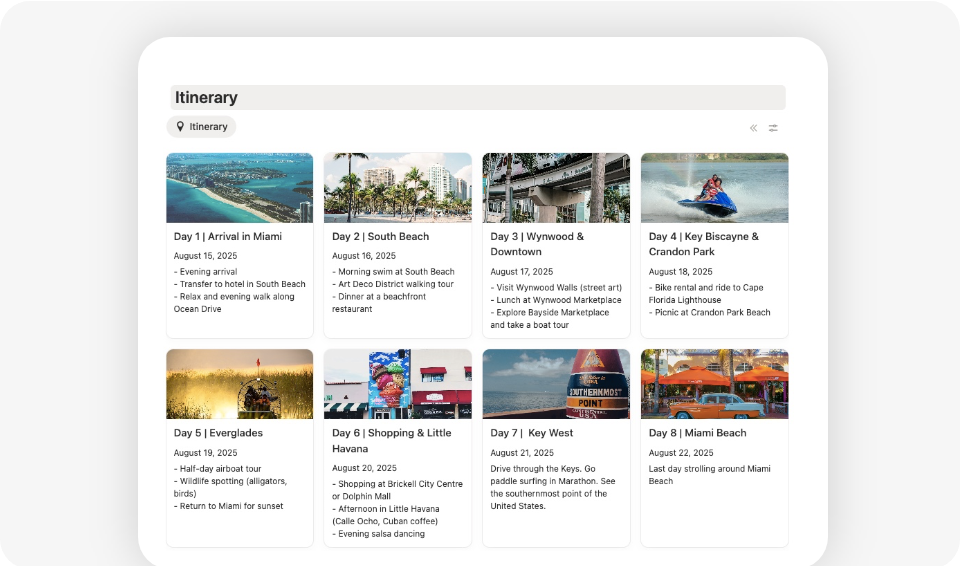This screenshot has height=566, width=960.
Task: Open 'Day 6 | Shopping & Little Havana' title
Action: 391,440
